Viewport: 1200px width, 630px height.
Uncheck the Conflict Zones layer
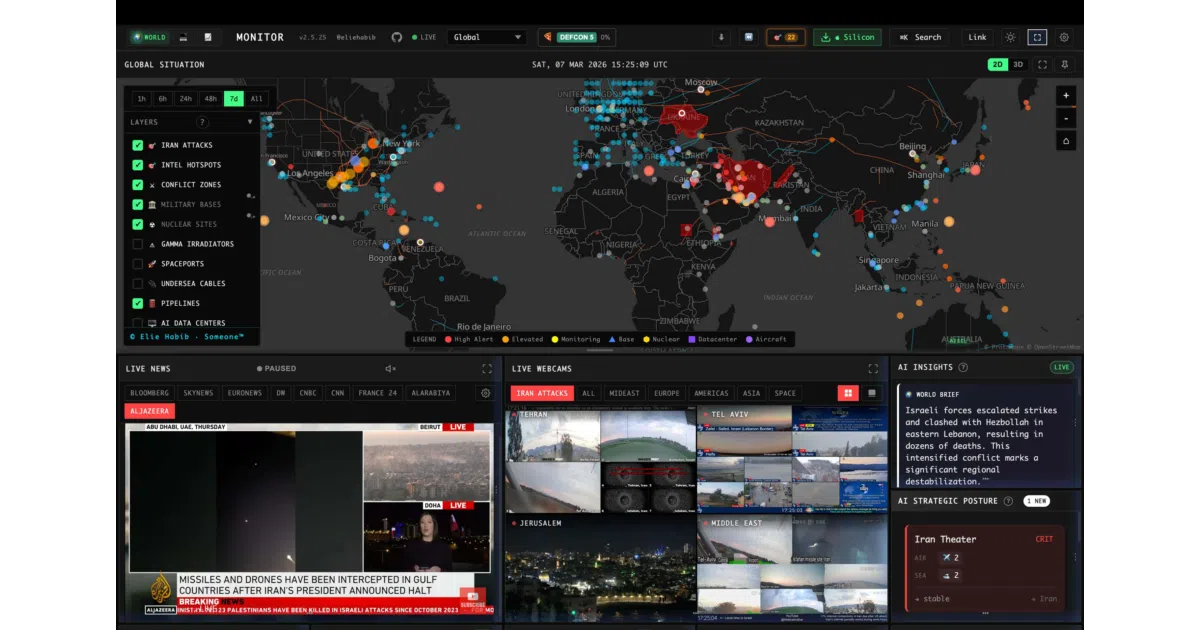coord(137,185)
